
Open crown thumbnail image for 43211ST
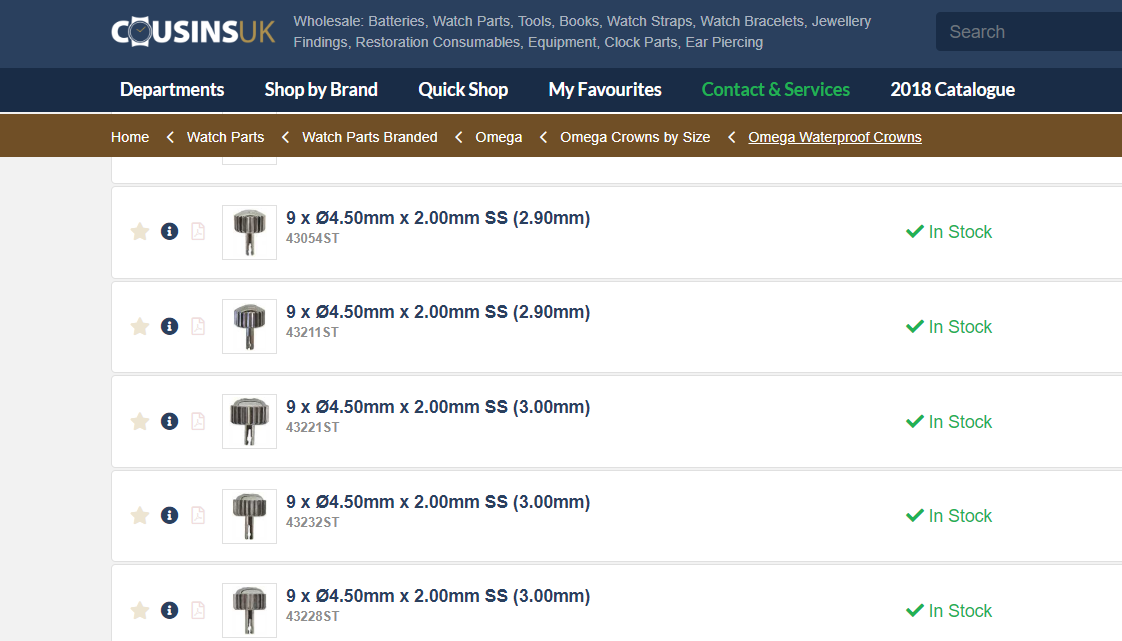pyautogui.click(x=249, y=327)
